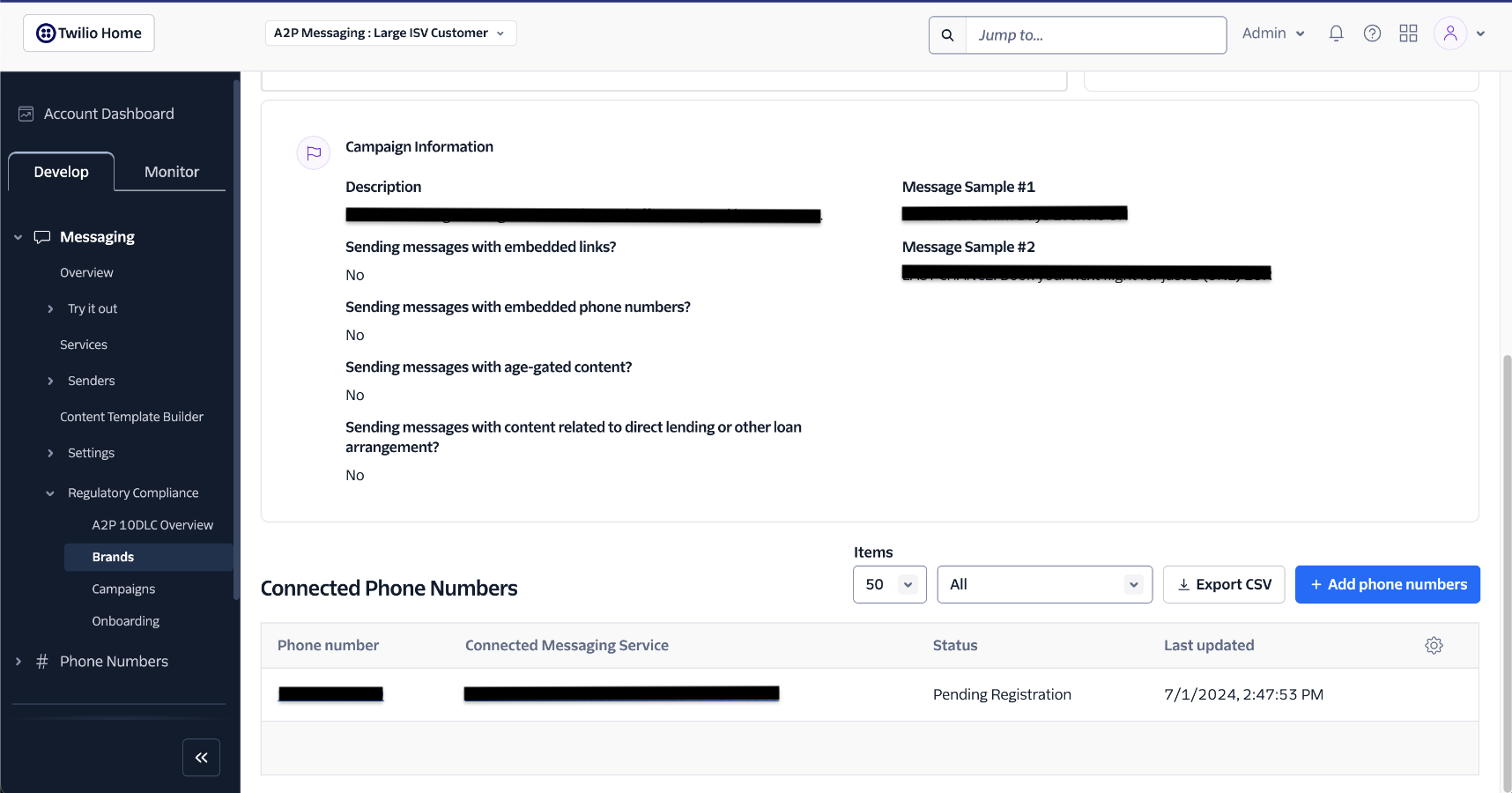Sort by Phone number column header

click(328, 646)
